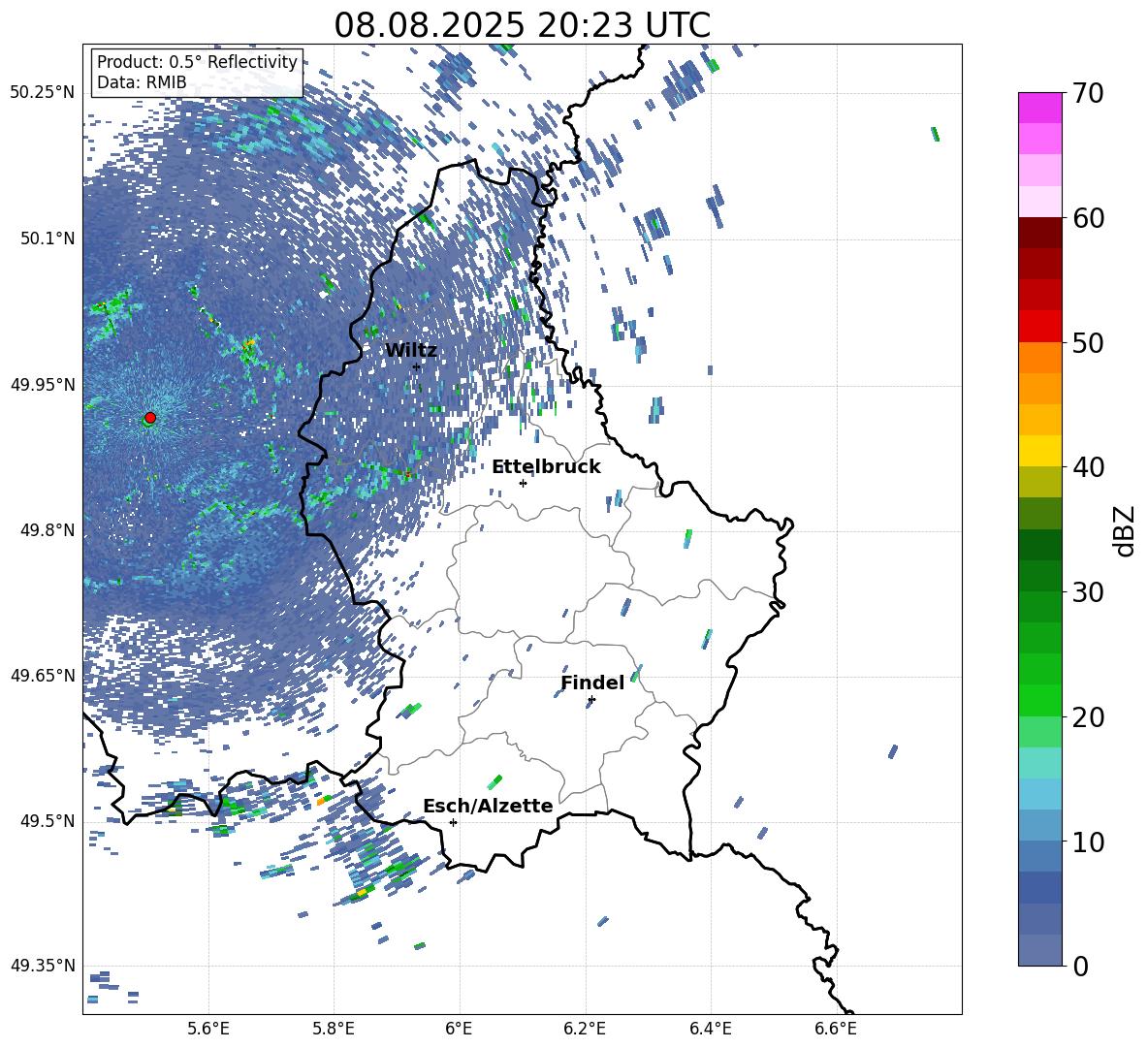Click the 49.95°N latitude label
The image size is (1148, 1048).
[43, 384]
